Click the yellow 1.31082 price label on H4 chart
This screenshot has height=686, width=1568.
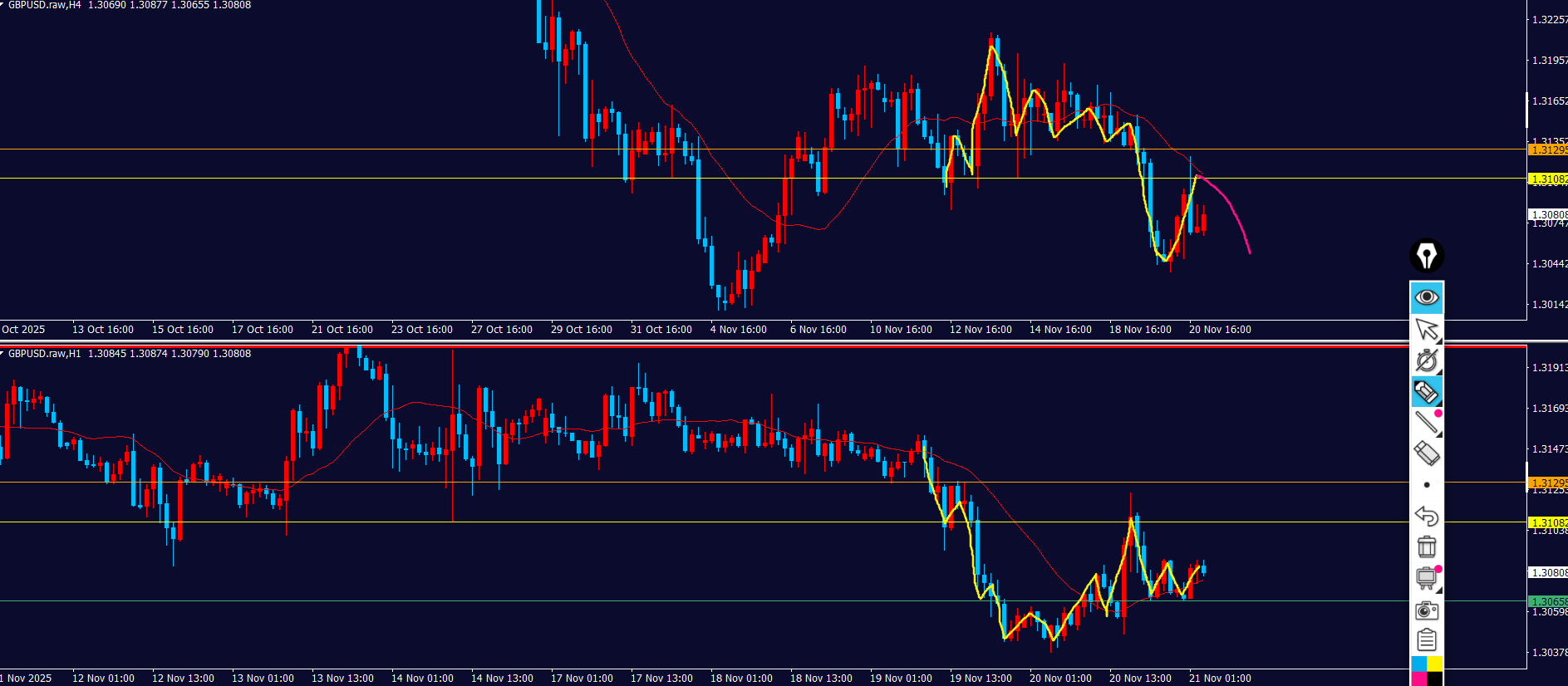pyautogui.click(x=1548, y=179)
